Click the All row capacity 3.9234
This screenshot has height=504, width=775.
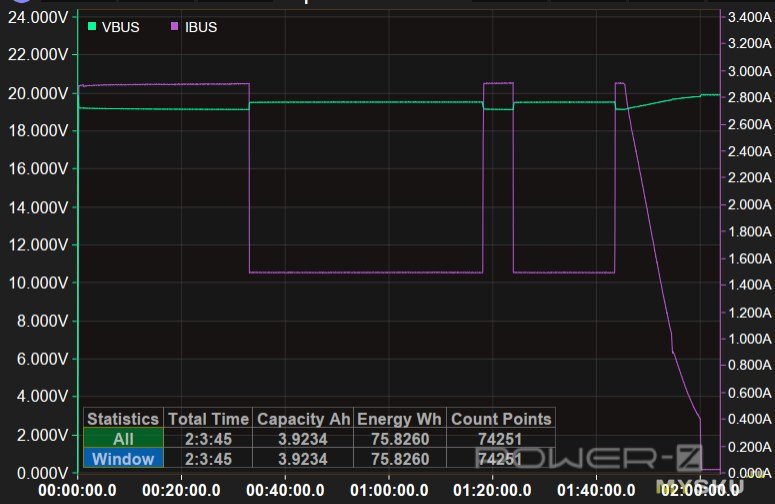point(303,439)
